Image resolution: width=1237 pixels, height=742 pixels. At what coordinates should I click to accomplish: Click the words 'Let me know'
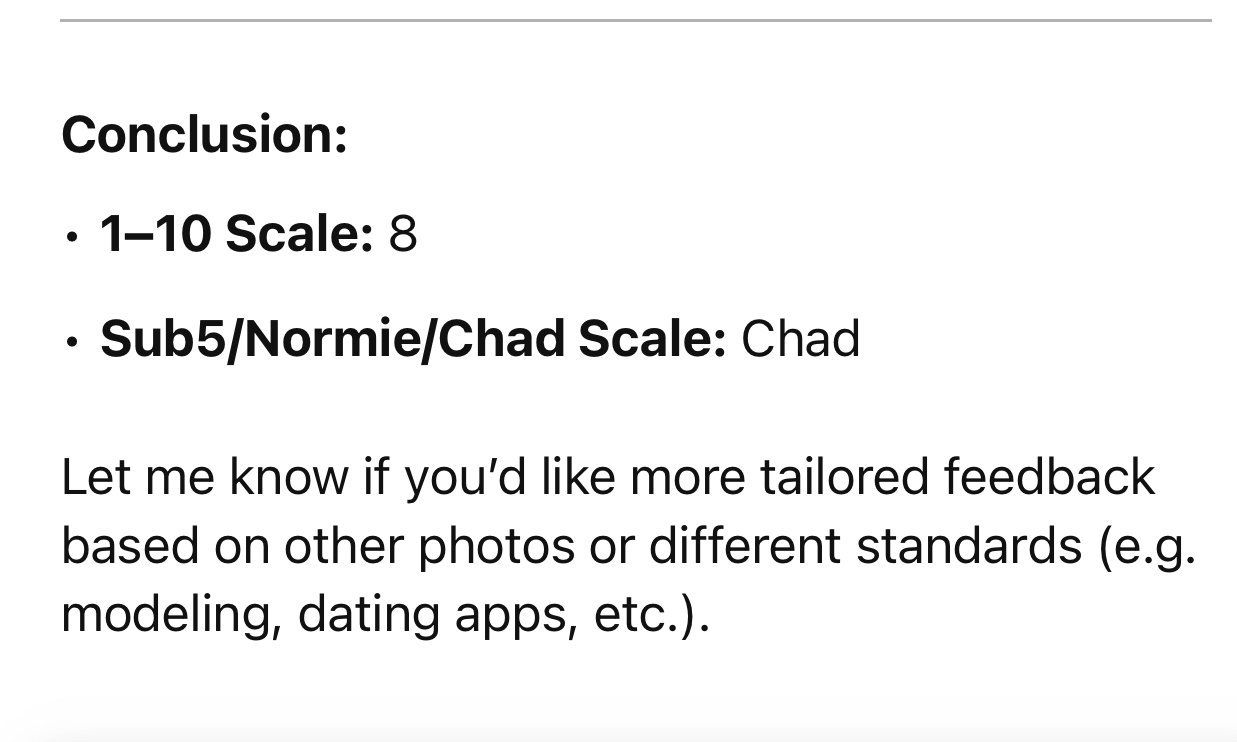[x=205, y=476]
